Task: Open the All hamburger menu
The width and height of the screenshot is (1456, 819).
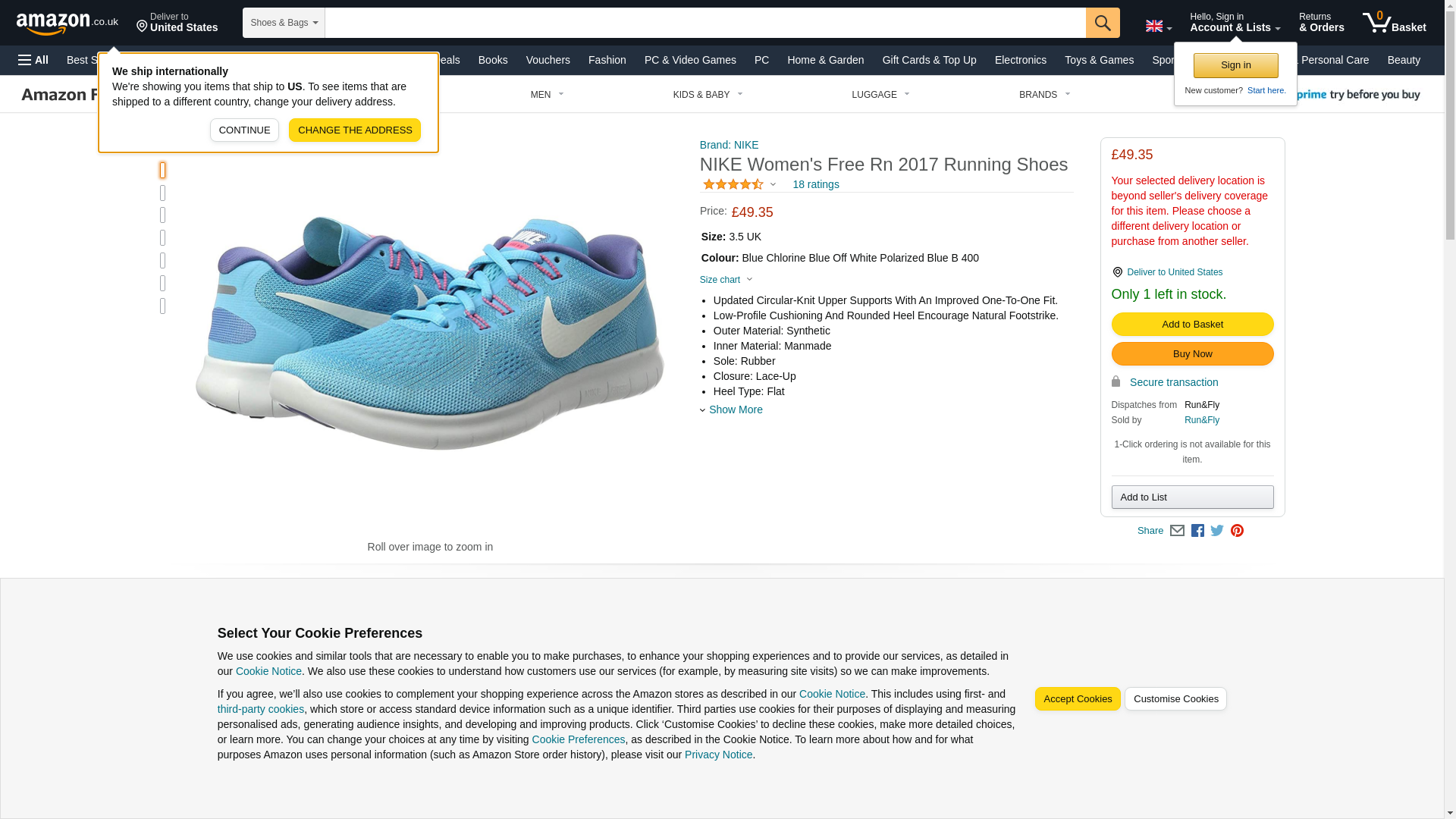Action: point(33,60)
